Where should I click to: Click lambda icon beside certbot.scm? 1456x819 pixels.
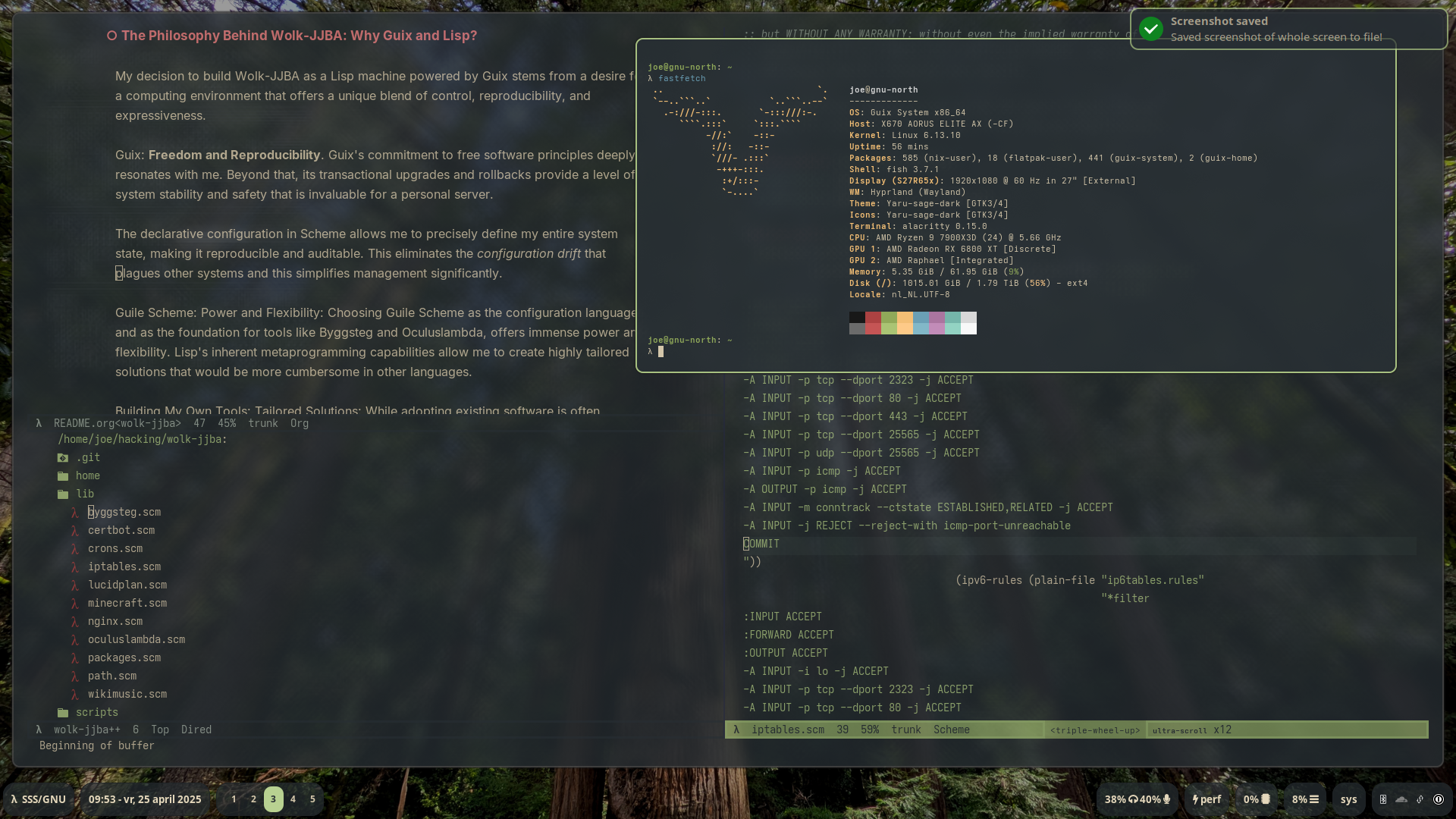[75, 531]
